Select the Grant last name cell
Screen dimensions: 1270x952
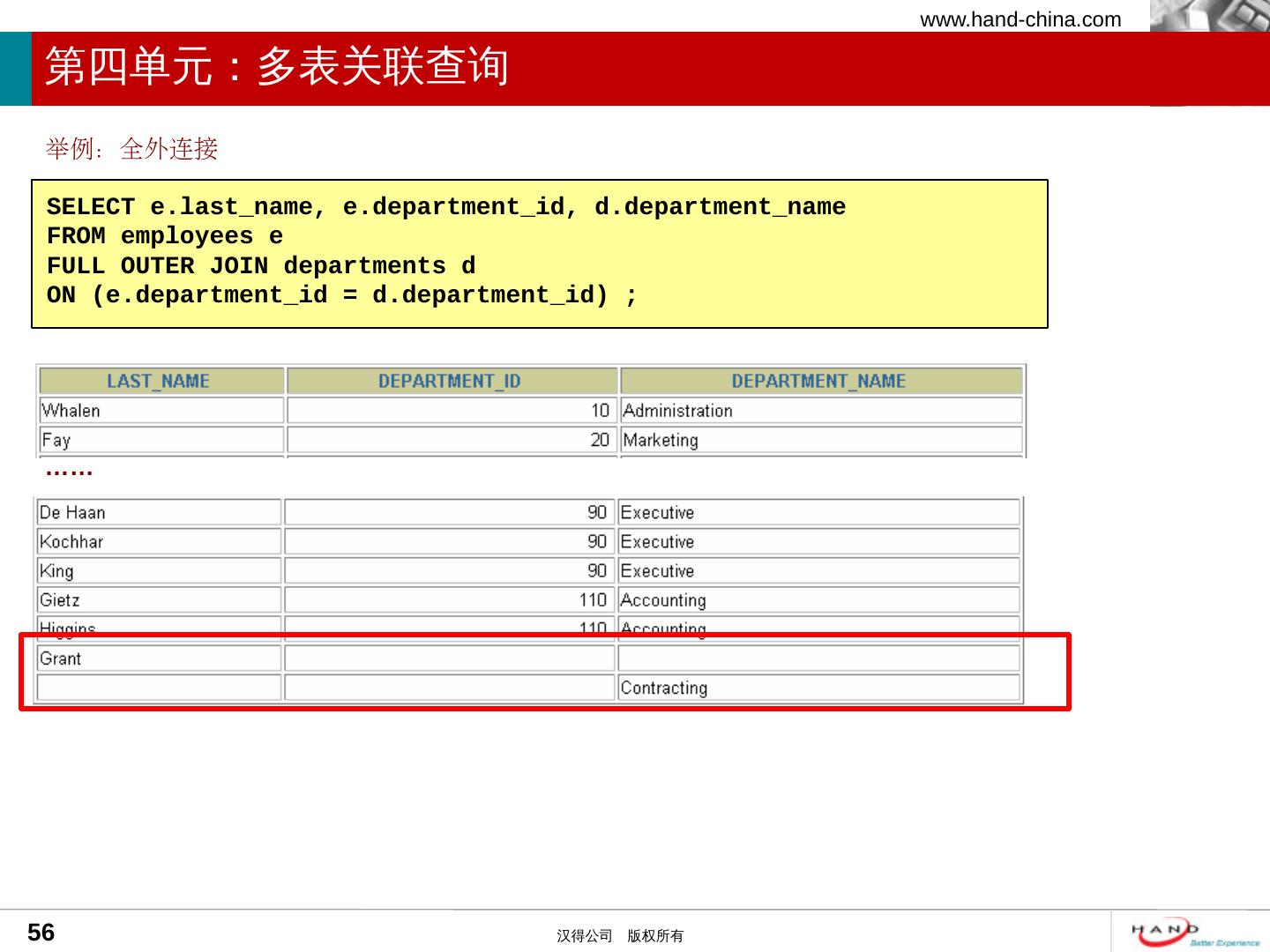pyautogui.click(x=160, y=658)
